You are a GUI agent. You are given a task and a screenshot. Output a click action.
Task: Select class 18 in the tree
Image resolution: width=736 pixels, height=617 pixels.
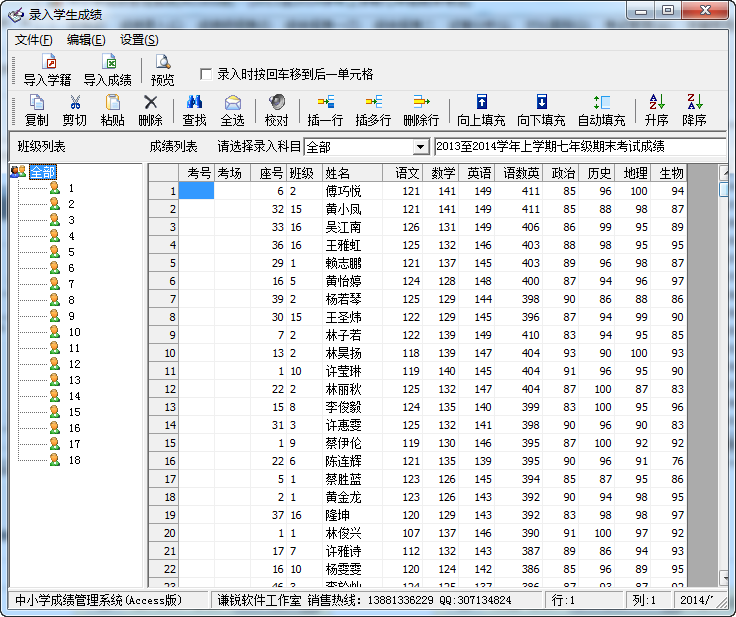coord(74,460)
